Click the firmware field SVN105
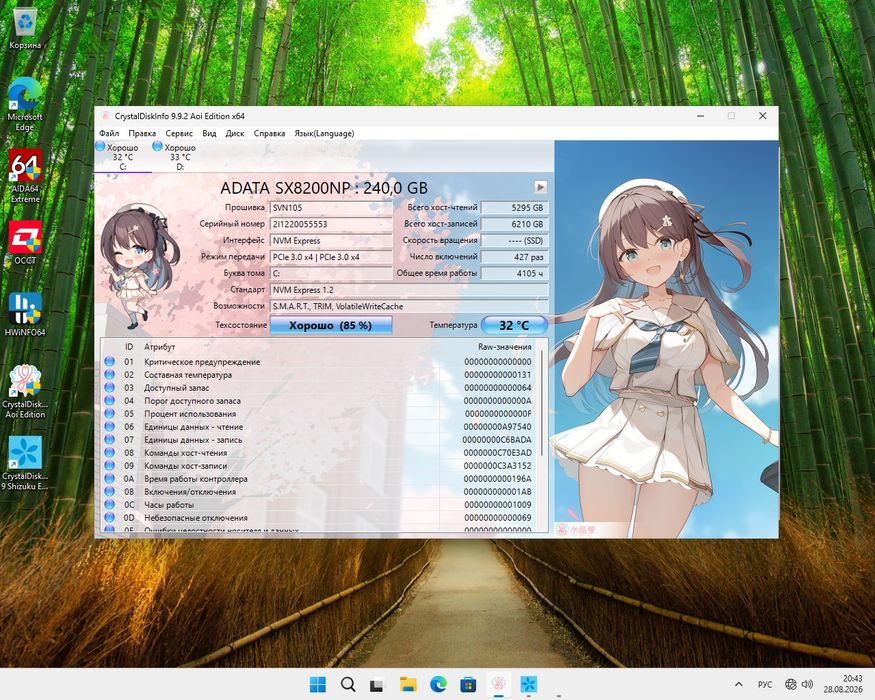The image size is (875, 700). pyautogui.click(x=331, y=208)
